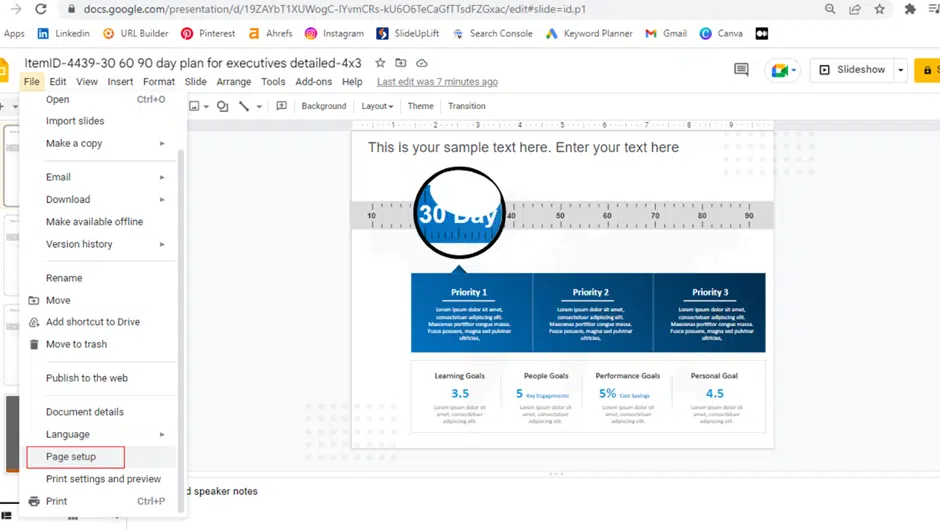The width and height of the screenshot is (940, 529).
Task: Click the 30 Day magnifier circle on slide
Action: 459,213
